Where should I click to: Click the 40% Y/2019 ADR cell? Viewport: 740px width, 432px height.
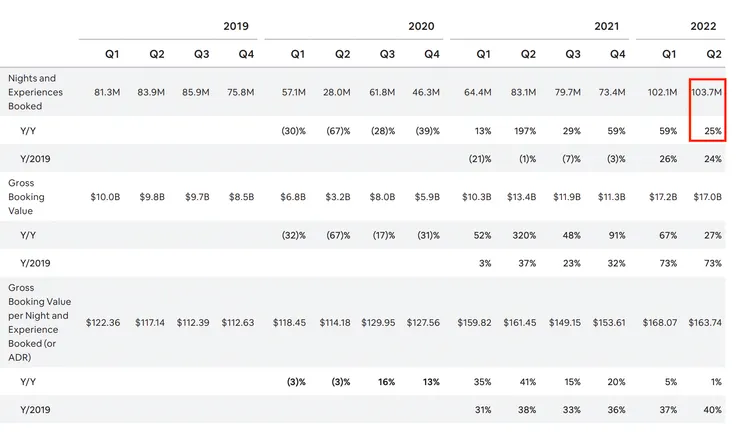pos(712,410)
